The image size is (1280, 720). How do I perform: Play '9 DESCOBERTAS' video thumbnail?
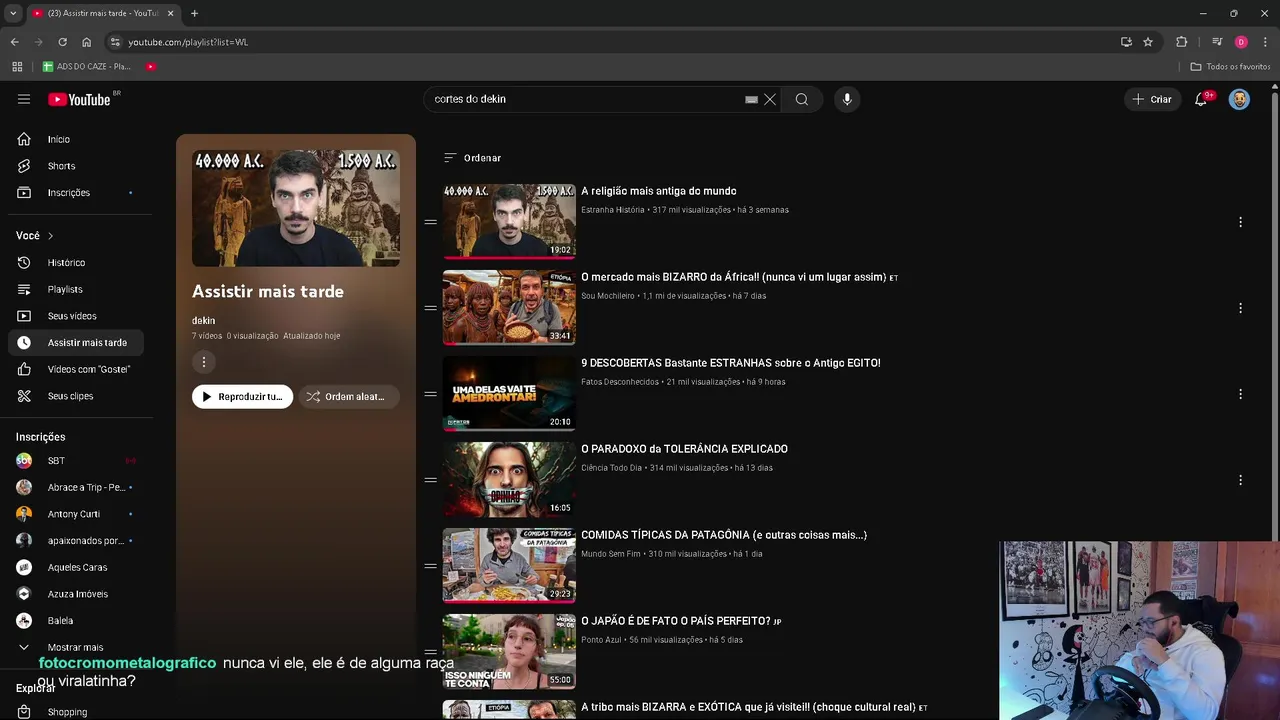tap(509, 393)
